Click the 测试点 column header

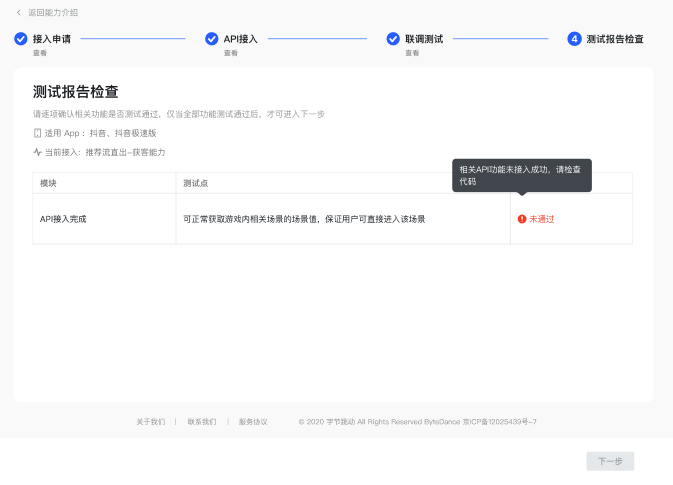[194, 183]
